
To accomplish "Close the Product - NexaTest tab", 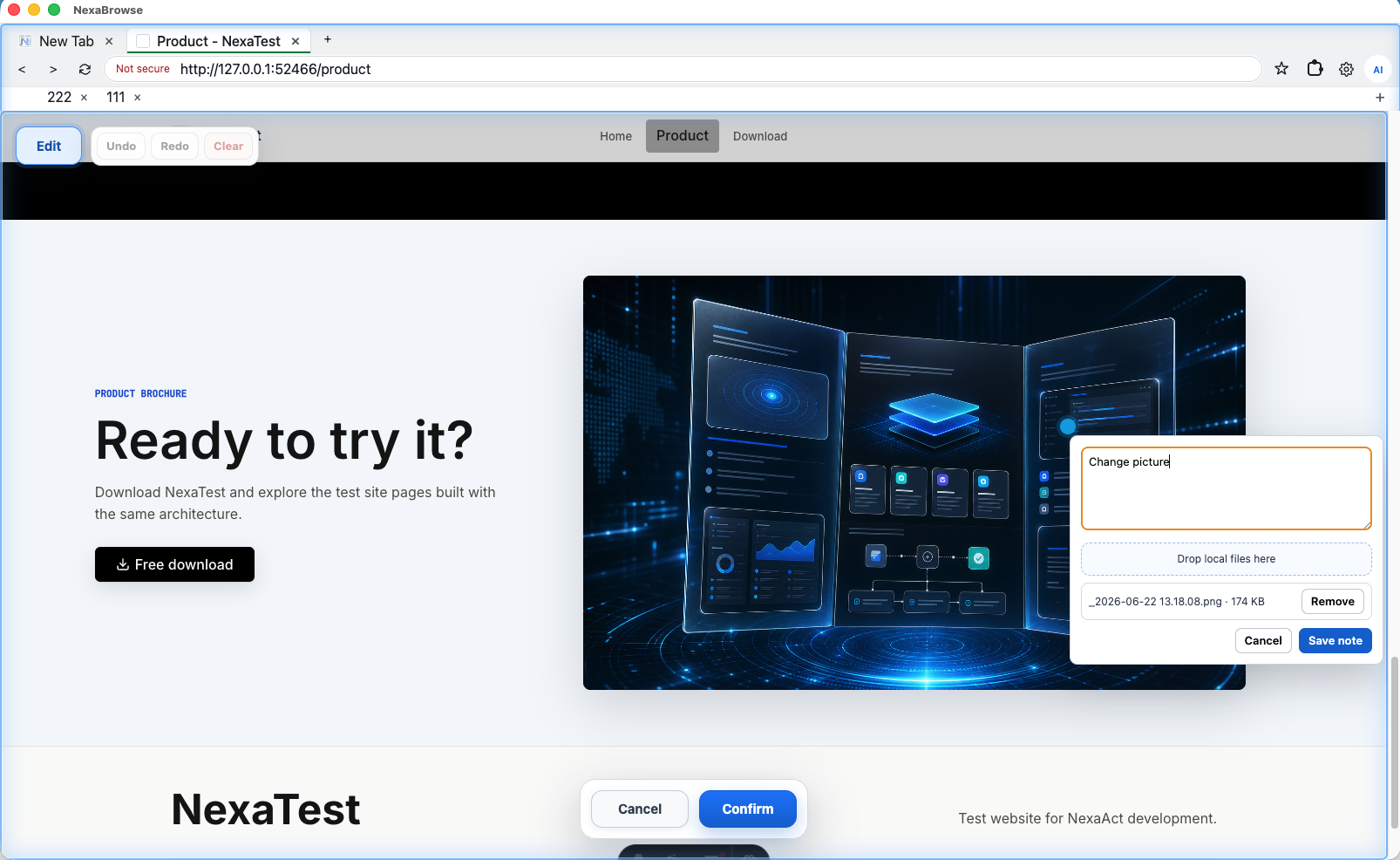I will point(296,41).
